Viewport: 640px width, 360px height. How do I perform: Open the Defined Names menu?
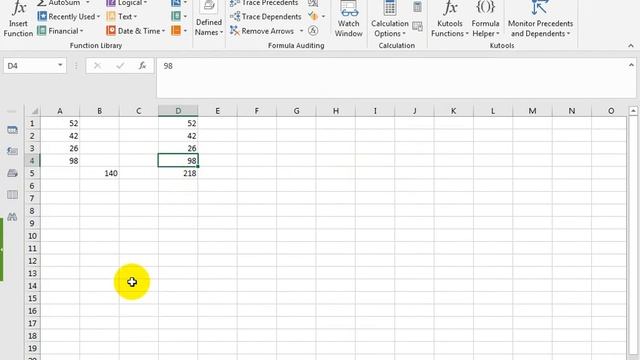(x=209, y=19)
